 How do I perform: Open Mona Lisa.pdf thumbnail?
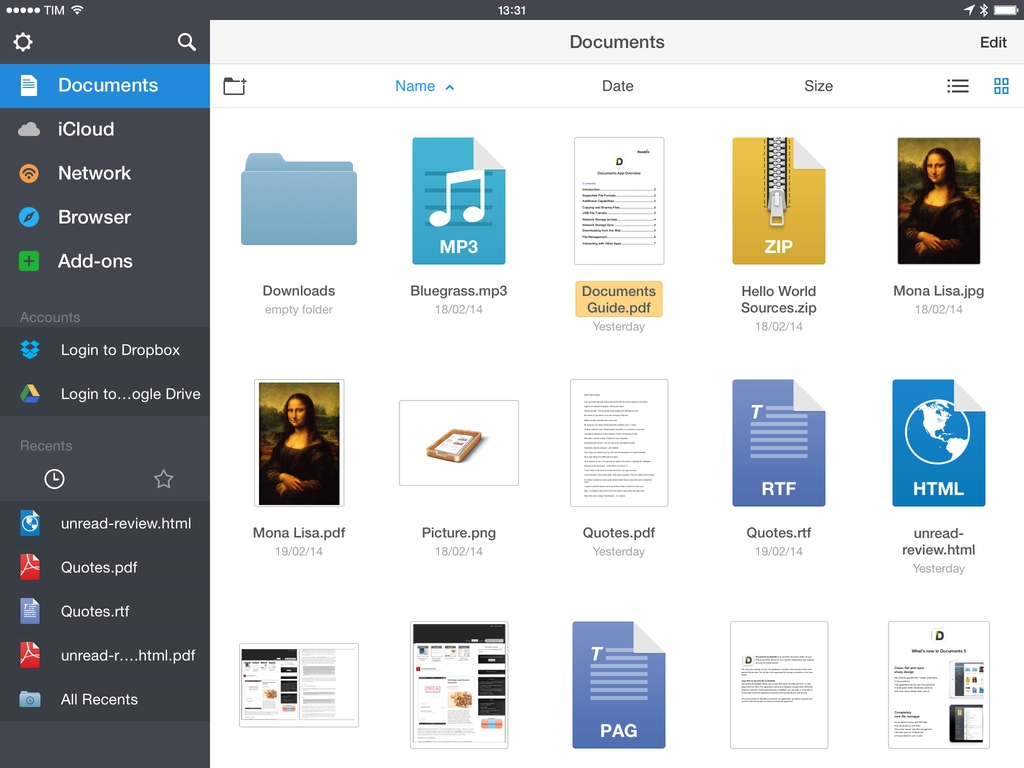coord(299,443)
